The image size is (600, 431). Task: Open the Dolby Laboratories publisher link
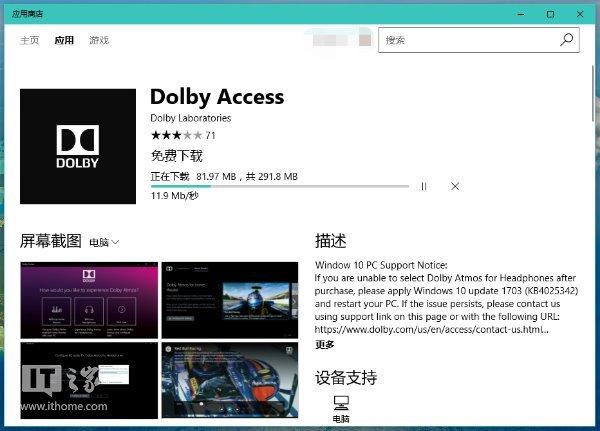click(191, 118)
